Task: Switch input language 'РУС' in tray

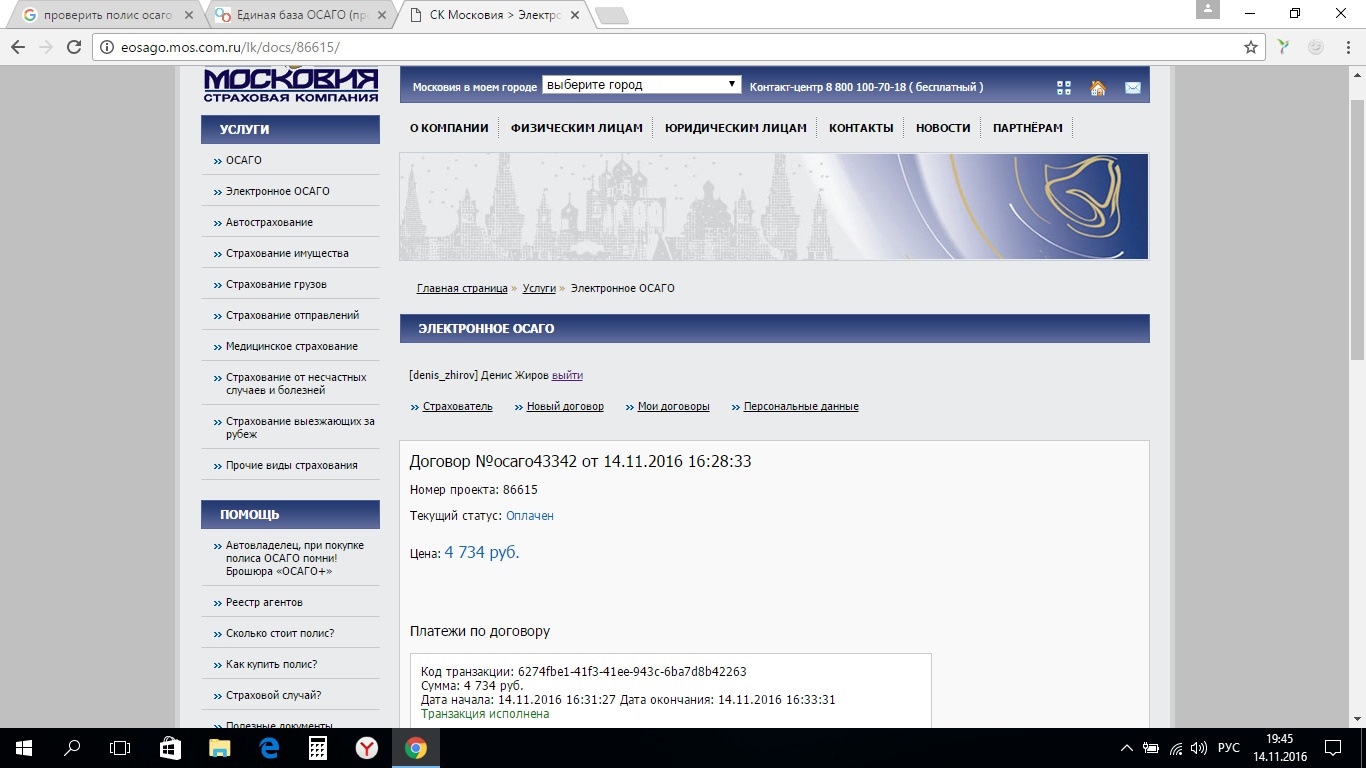Action: [x=1229, y=748]
